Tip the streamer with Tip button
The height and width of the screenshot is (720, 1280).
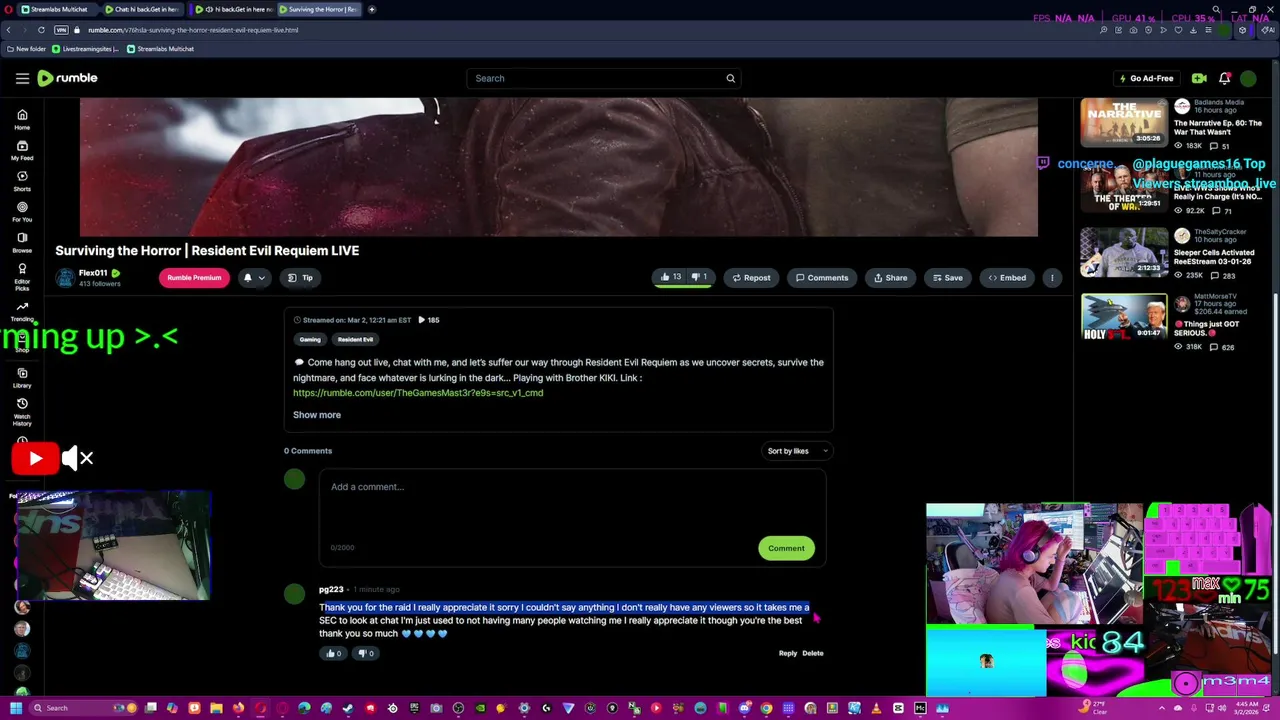click(x=300, y=278)
